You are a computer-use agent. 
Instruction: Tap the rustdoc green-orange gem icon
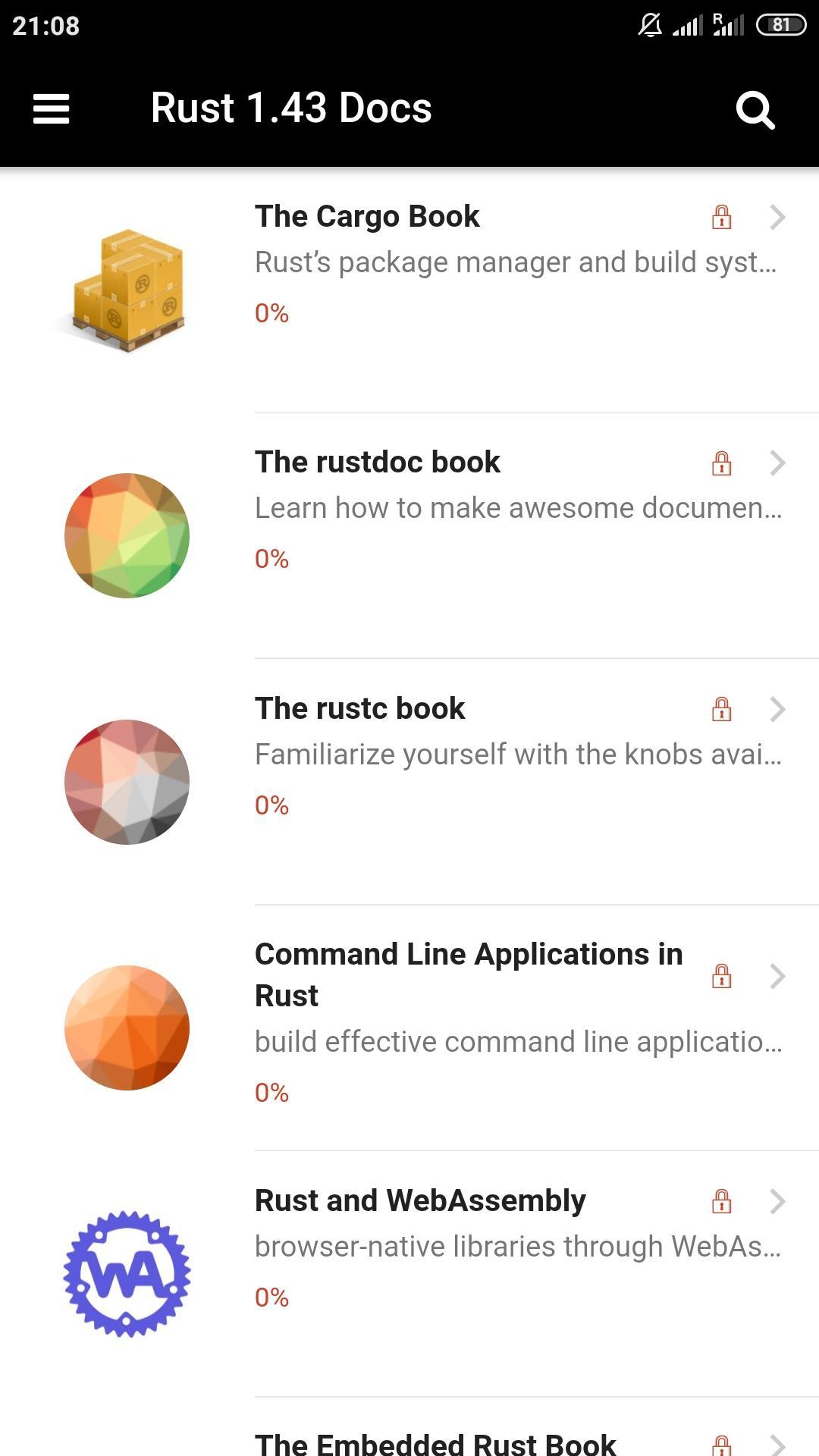pyautogui.click(x=127, y=535)
